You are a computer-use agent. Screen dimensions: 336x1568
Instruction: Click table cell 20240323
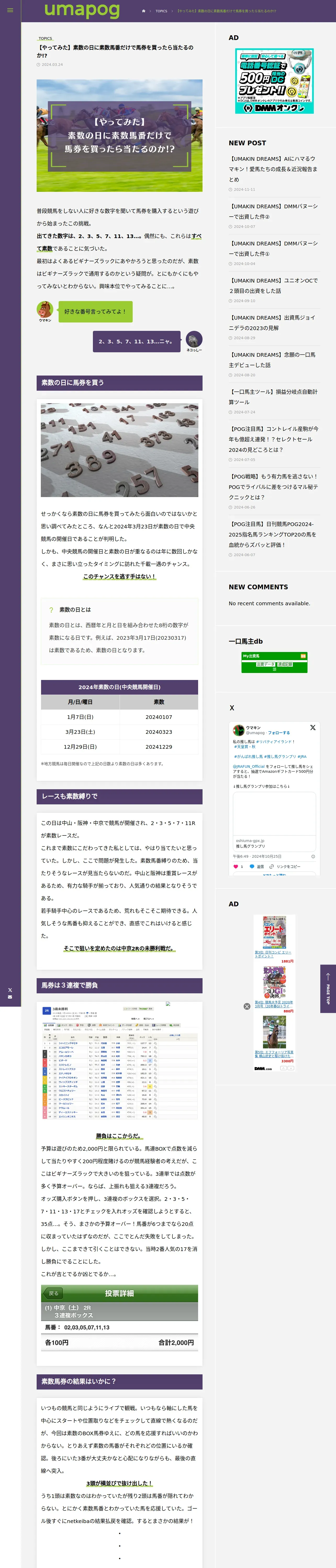pos(159,732)
